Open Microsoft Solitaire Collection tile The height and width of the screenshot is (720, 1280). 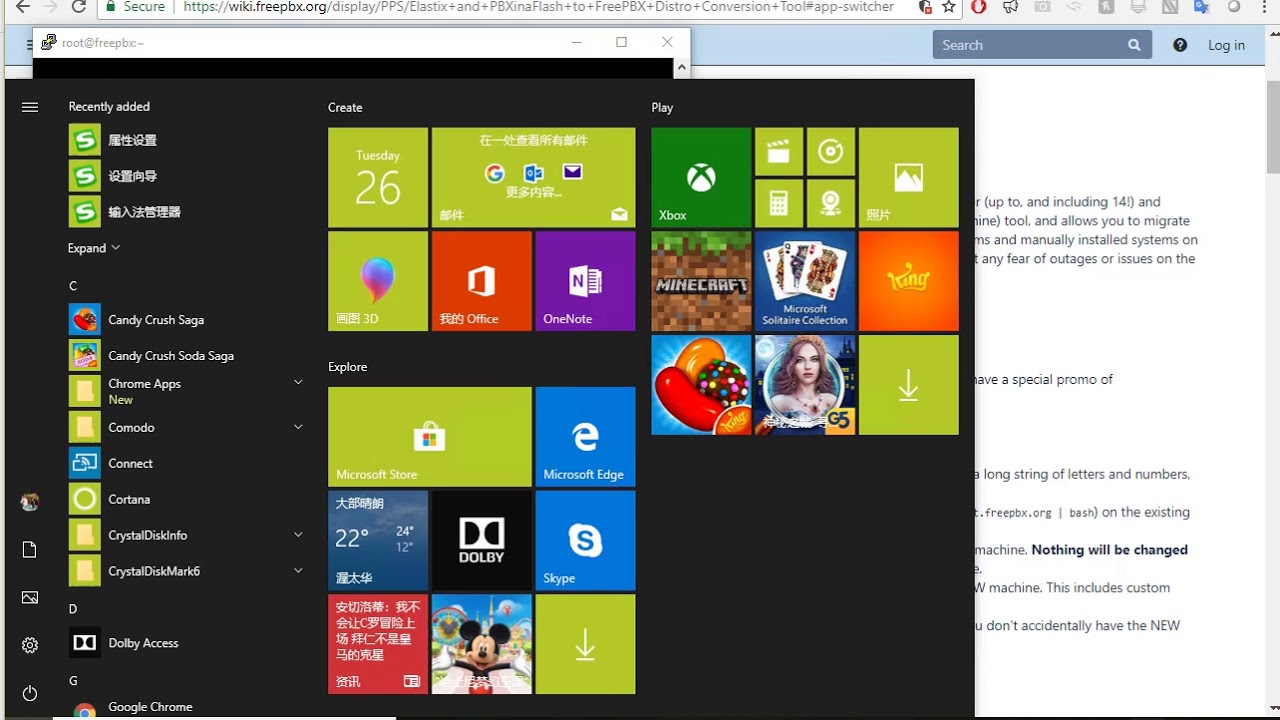tap(805, 281)
